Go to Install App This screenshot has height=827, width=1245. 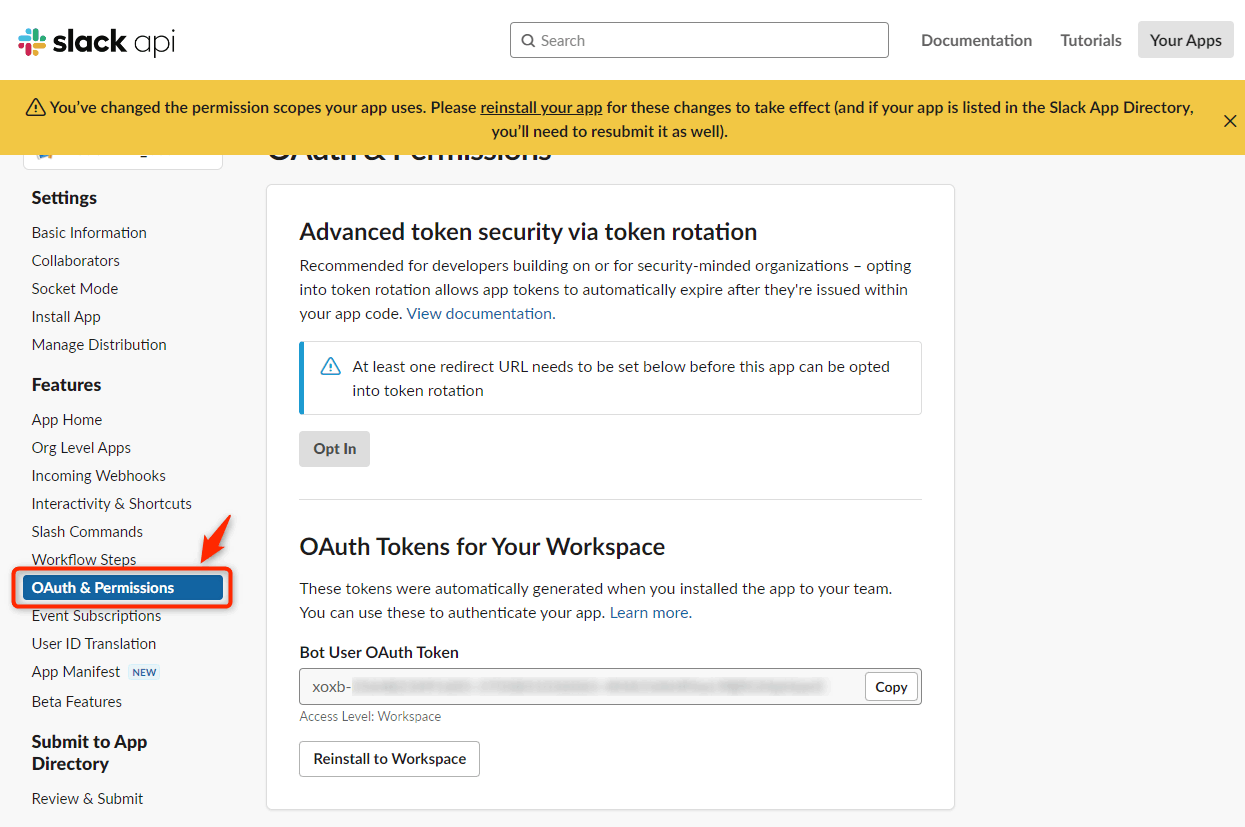[x=66, y=316]
